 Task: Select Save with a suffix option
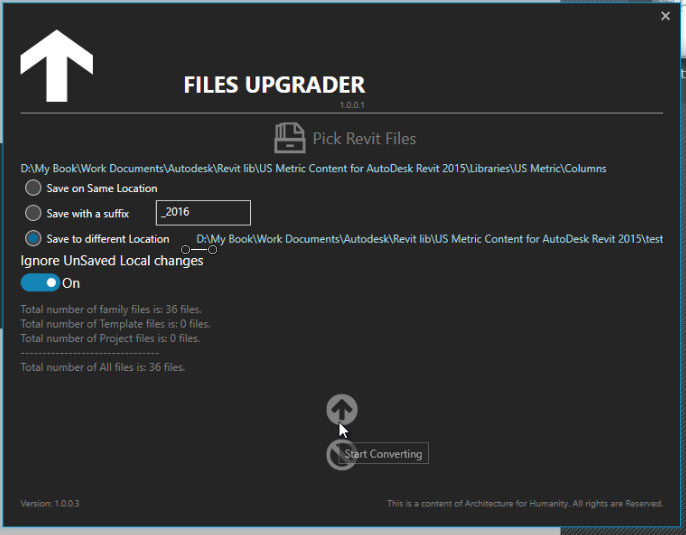33,213
